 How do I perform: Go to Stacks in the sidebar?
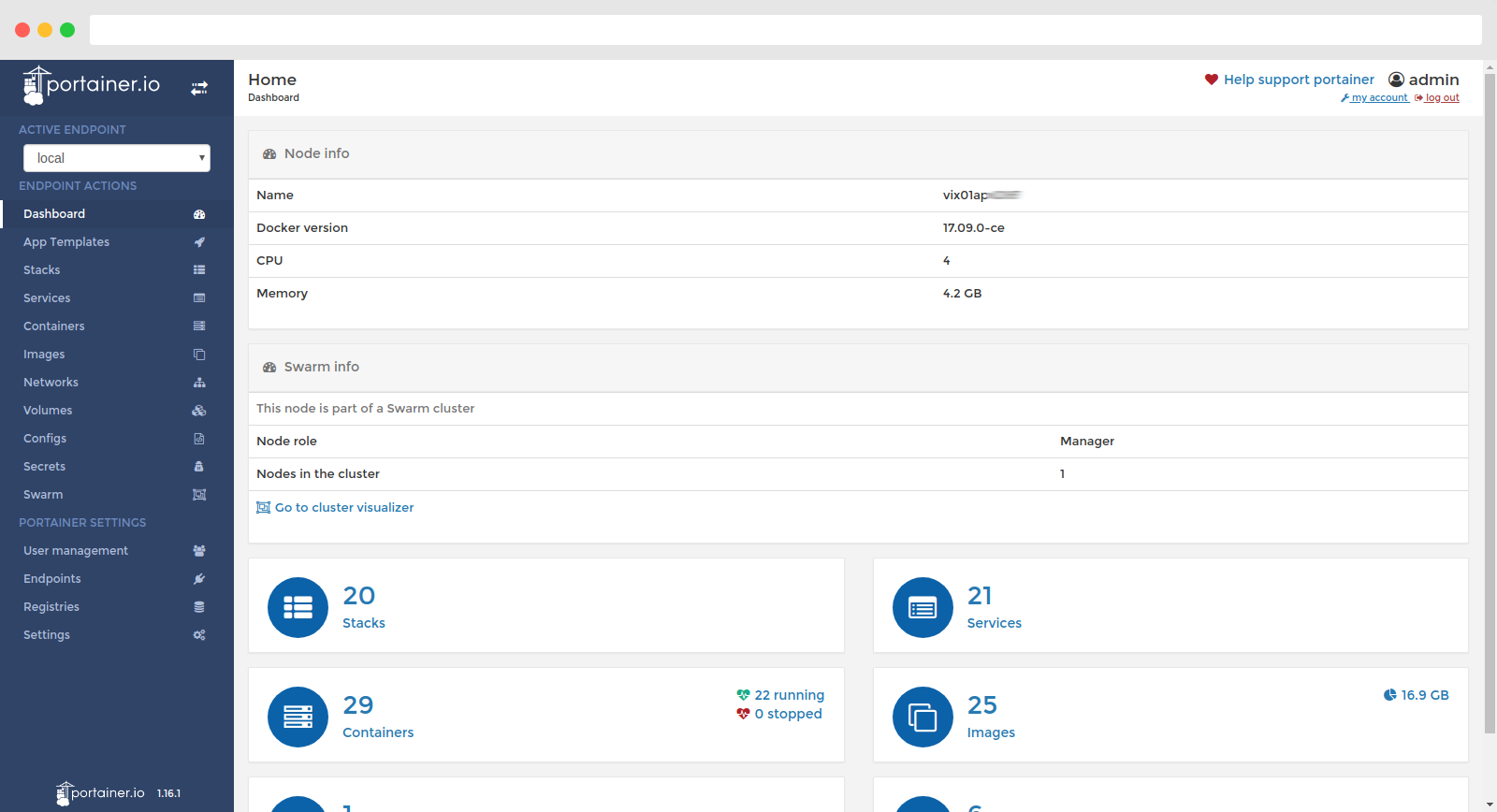click(x=117, y=270)
